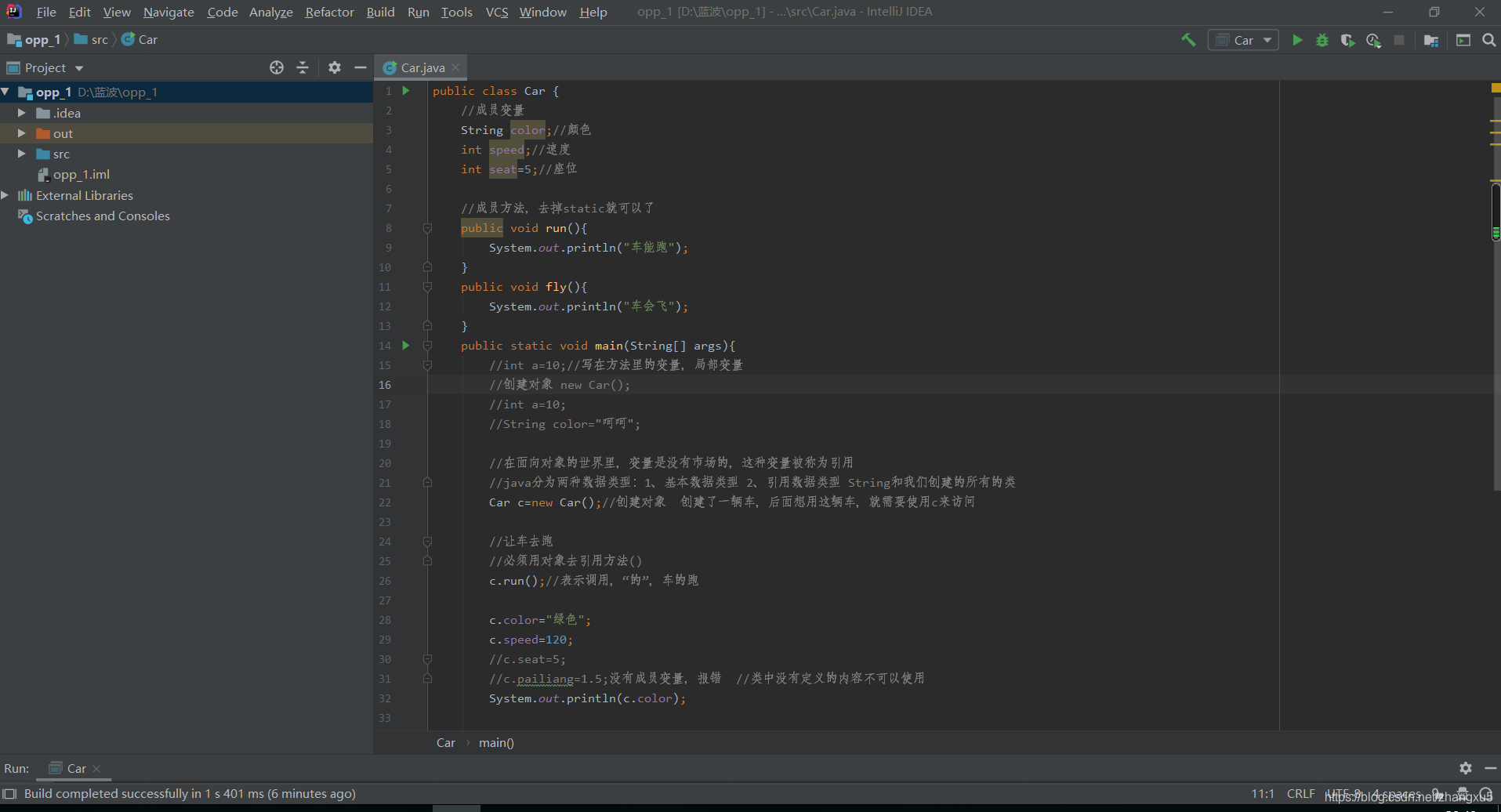Click the 11:1 cursor position indicator
The image size is (1501, 812).
tap(1262, 793)
